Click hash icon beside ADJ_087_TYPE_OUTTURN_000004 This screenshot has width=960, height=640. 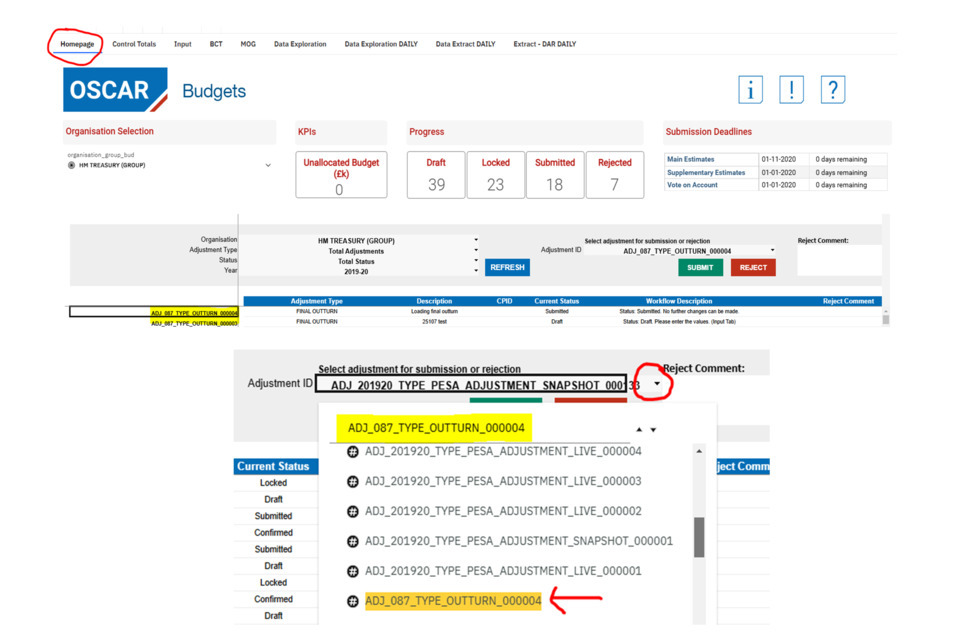point(352,601)
